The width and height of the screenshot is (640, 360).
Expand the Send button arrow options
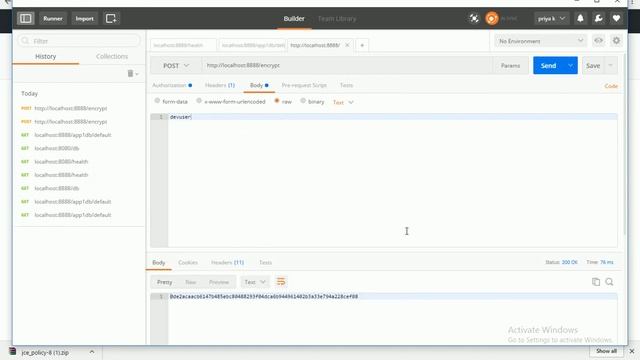pos(570,66)
